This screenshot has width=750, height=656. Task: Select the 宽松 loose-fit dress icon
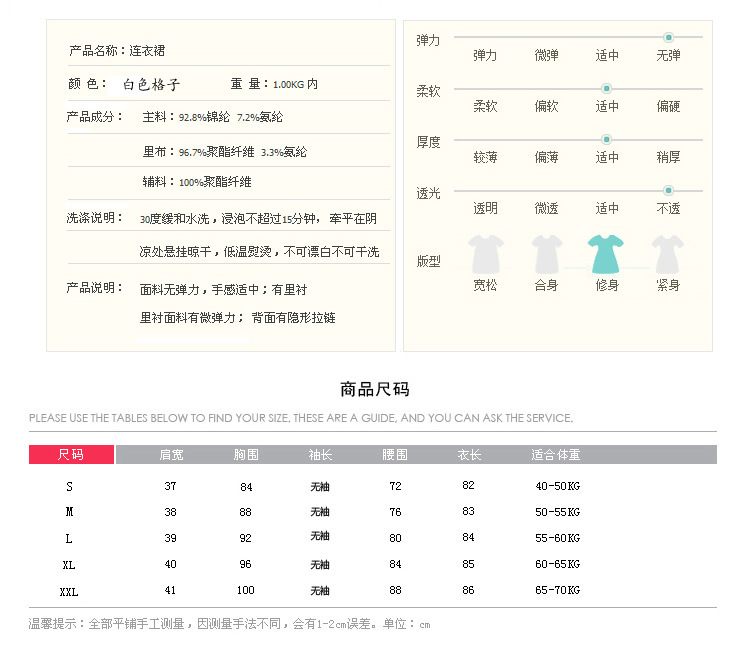pyautogui.click(x=485, y=254)
